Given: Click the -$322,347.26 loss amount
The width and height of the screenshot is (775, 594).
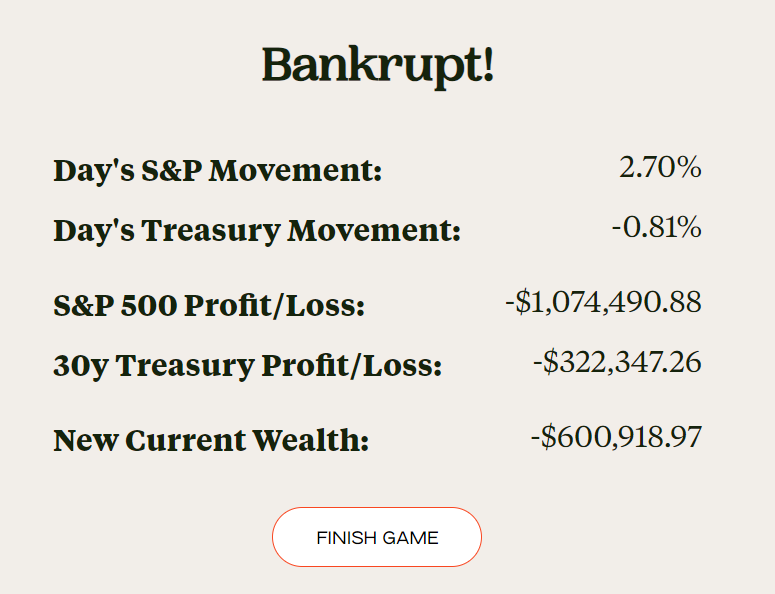Looking at the screenshot, I should tap(617, 361).
